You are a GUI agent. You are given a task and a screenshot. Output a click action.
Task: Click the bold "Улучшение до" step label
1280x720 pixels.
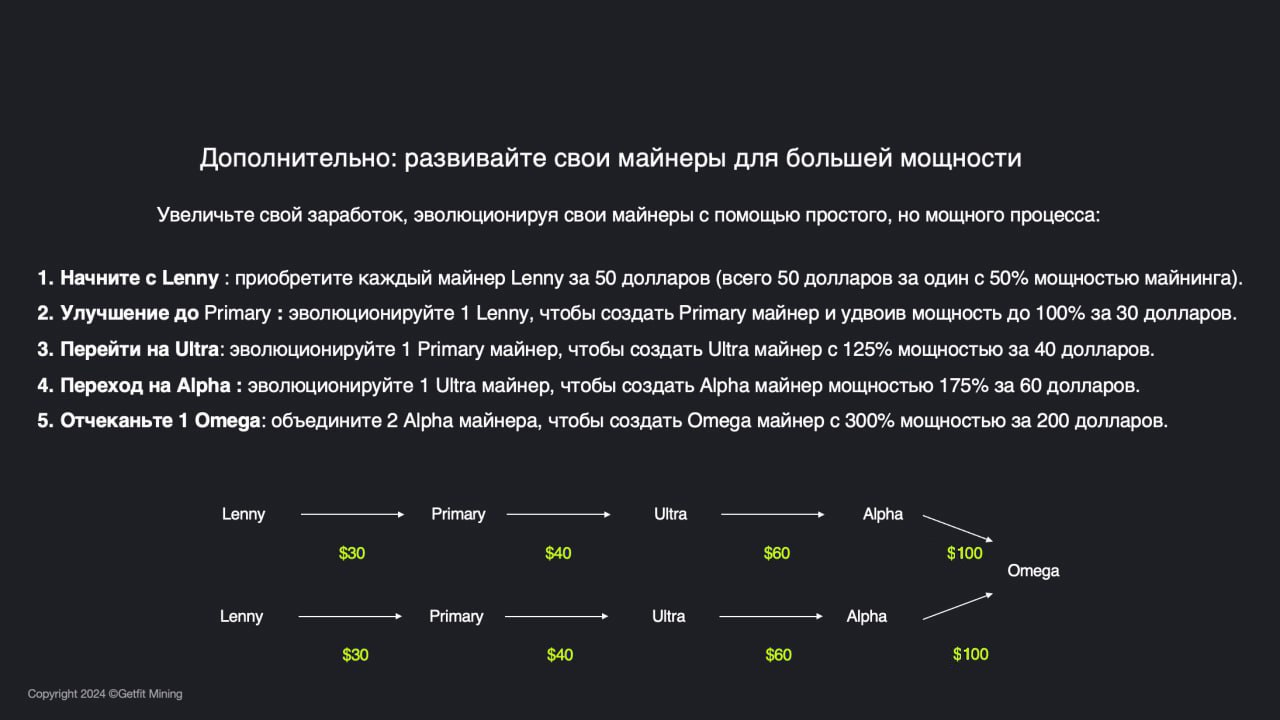(130, 313)
